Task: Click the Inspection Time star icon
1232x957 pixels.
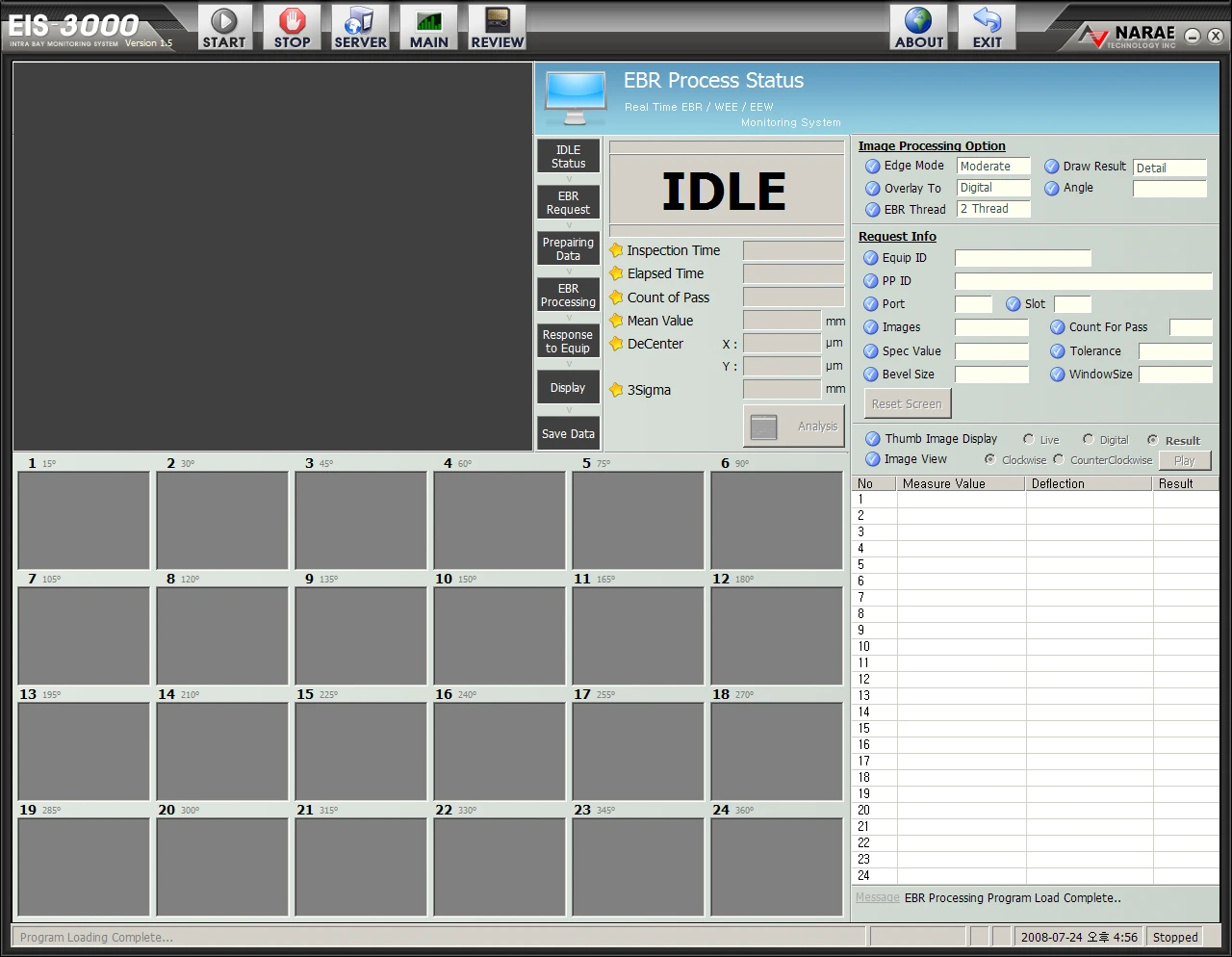Action: tap(616, 250)
